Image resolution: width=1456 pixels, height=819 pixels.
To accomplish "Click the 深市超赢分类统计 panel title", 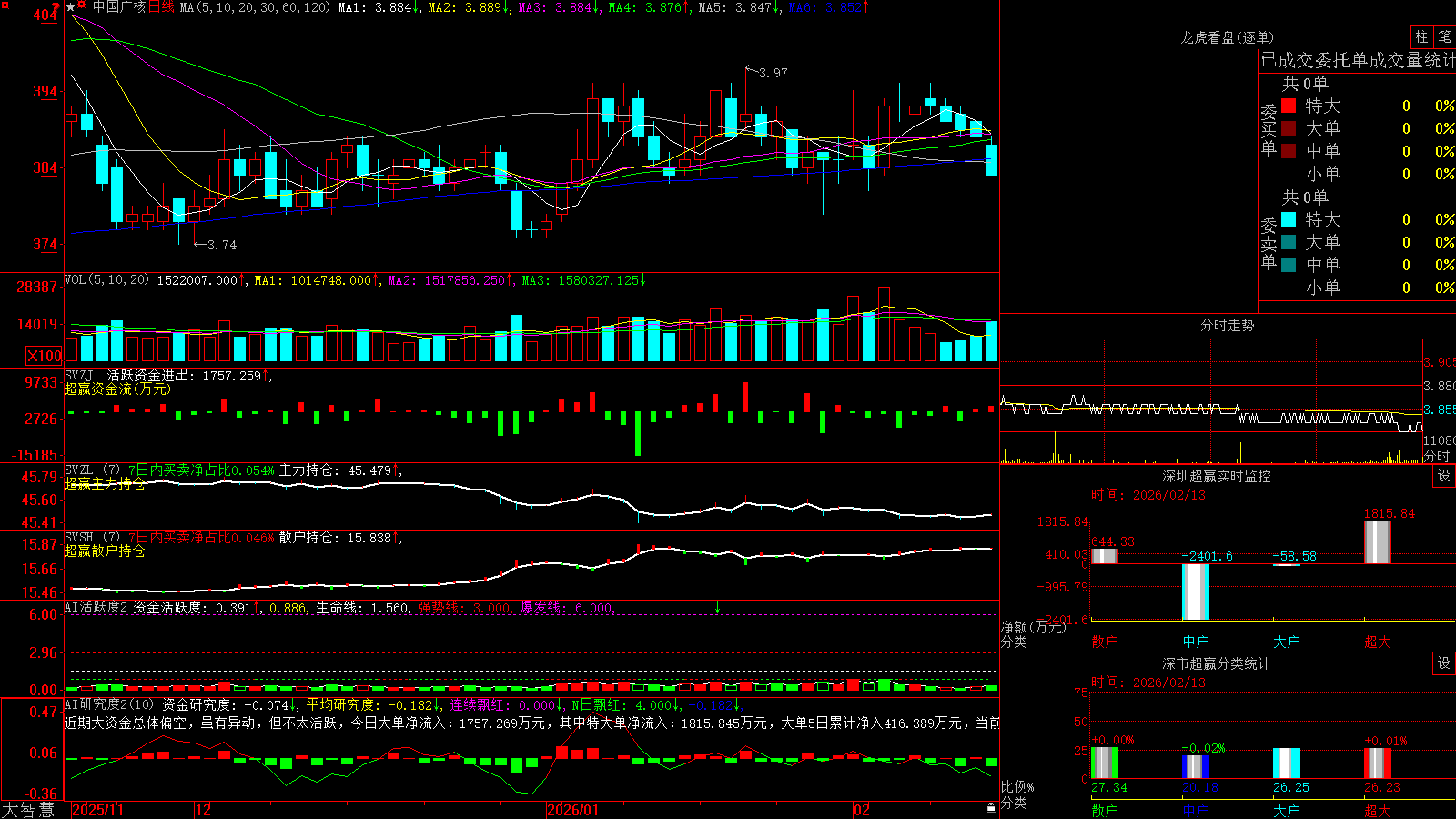I will (1216, 663).
